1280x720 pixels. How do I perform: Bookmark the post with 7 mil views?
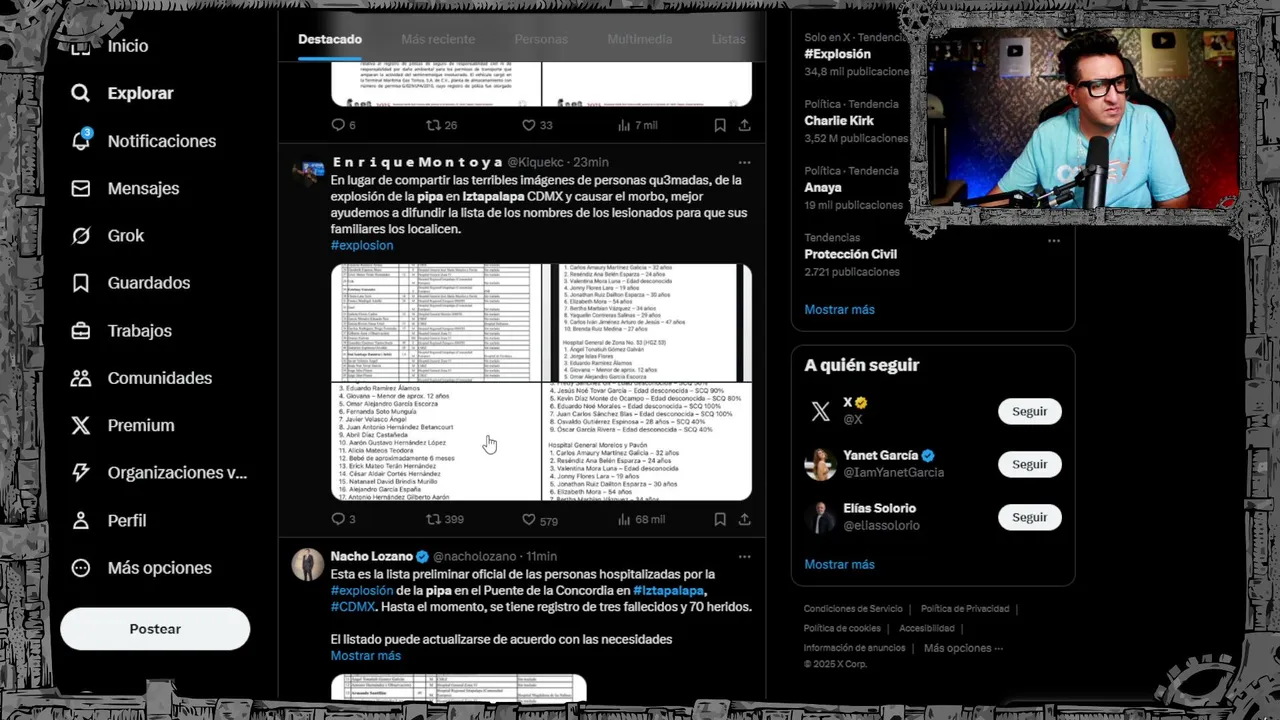(x=720, y=125)
